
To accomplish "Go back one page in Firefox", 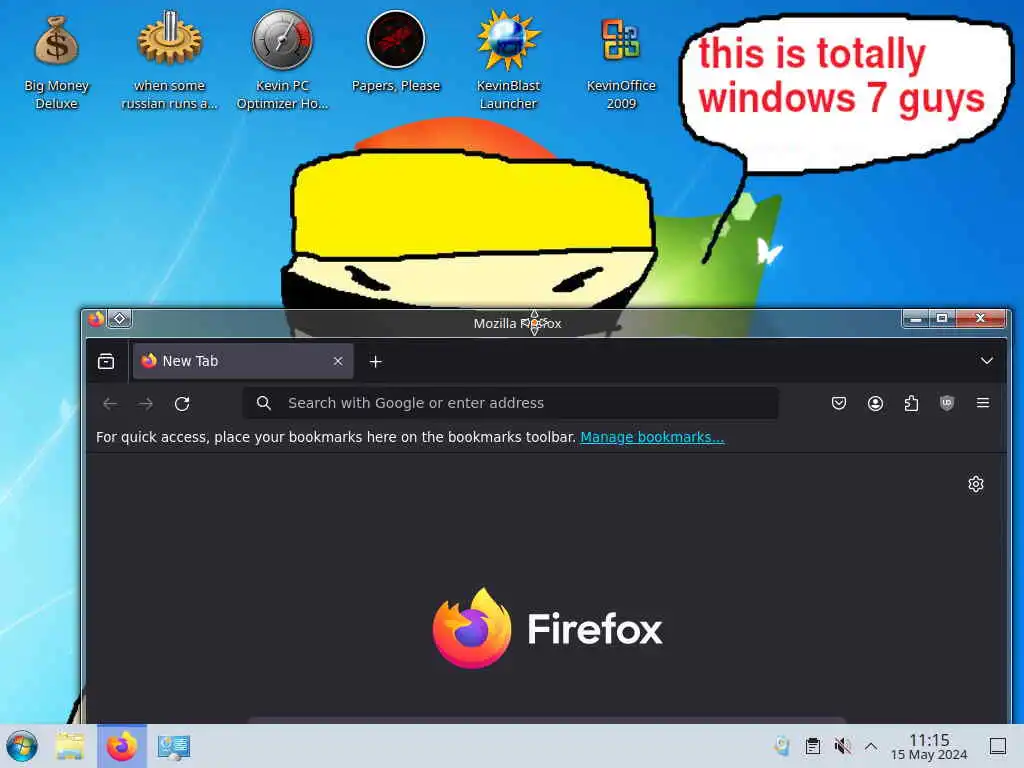I will click(x=110, y=404).
